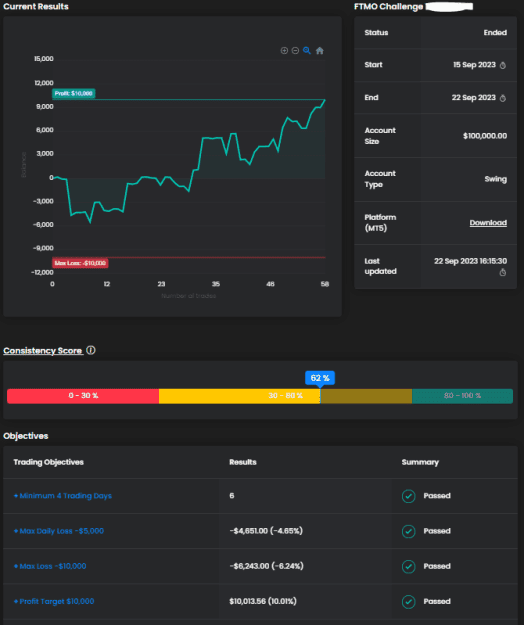
Task: Click the clock icon beside Start date
Action: (503, 65)
